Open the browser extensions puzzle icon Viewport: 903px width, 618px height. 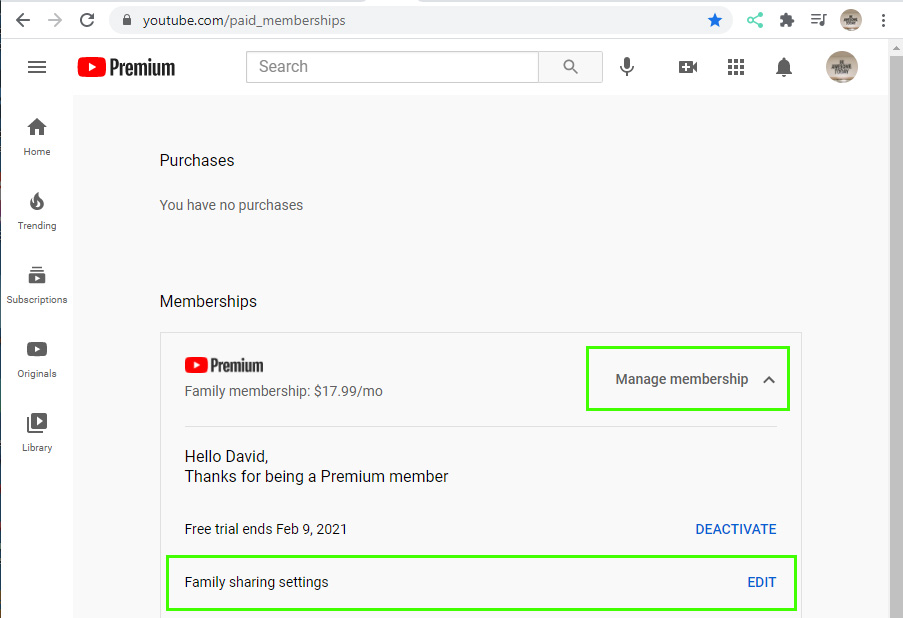786,21
